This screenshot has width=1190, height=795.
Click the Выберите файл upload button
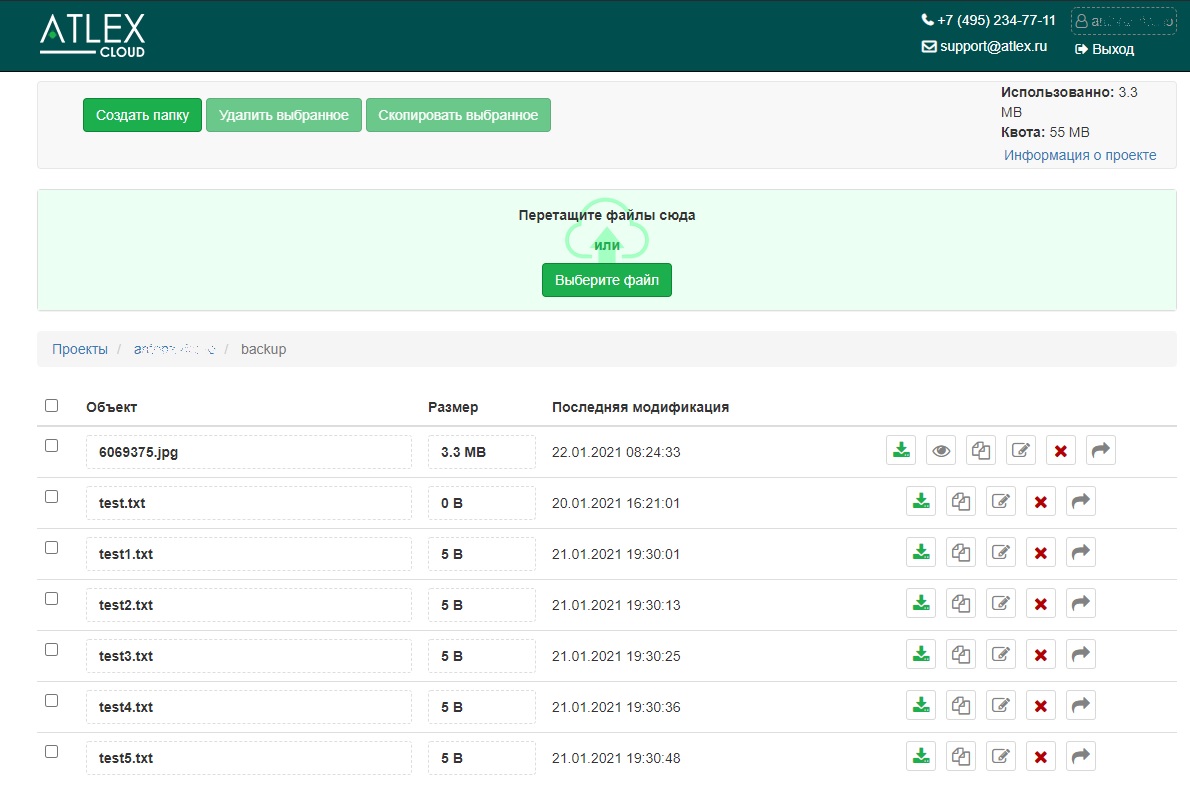(606, 280)
